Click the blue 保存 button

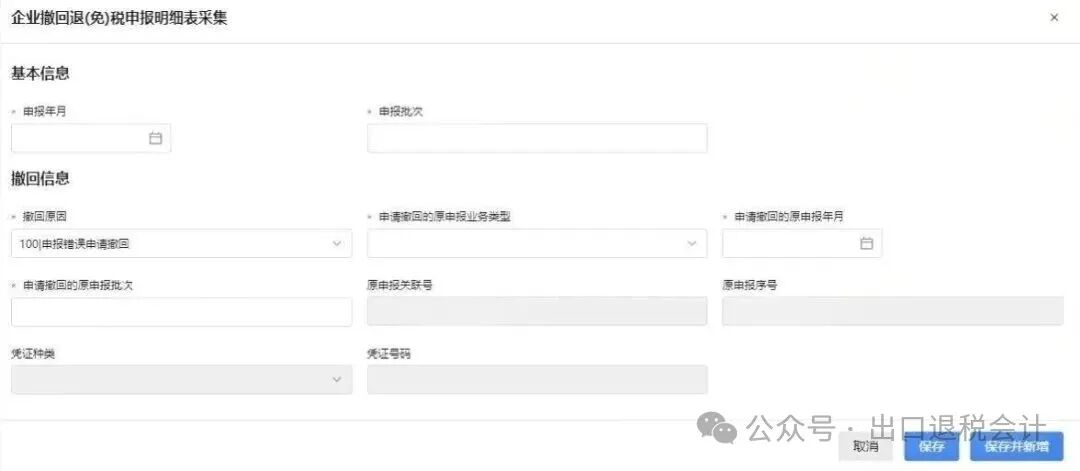point(931,447)
